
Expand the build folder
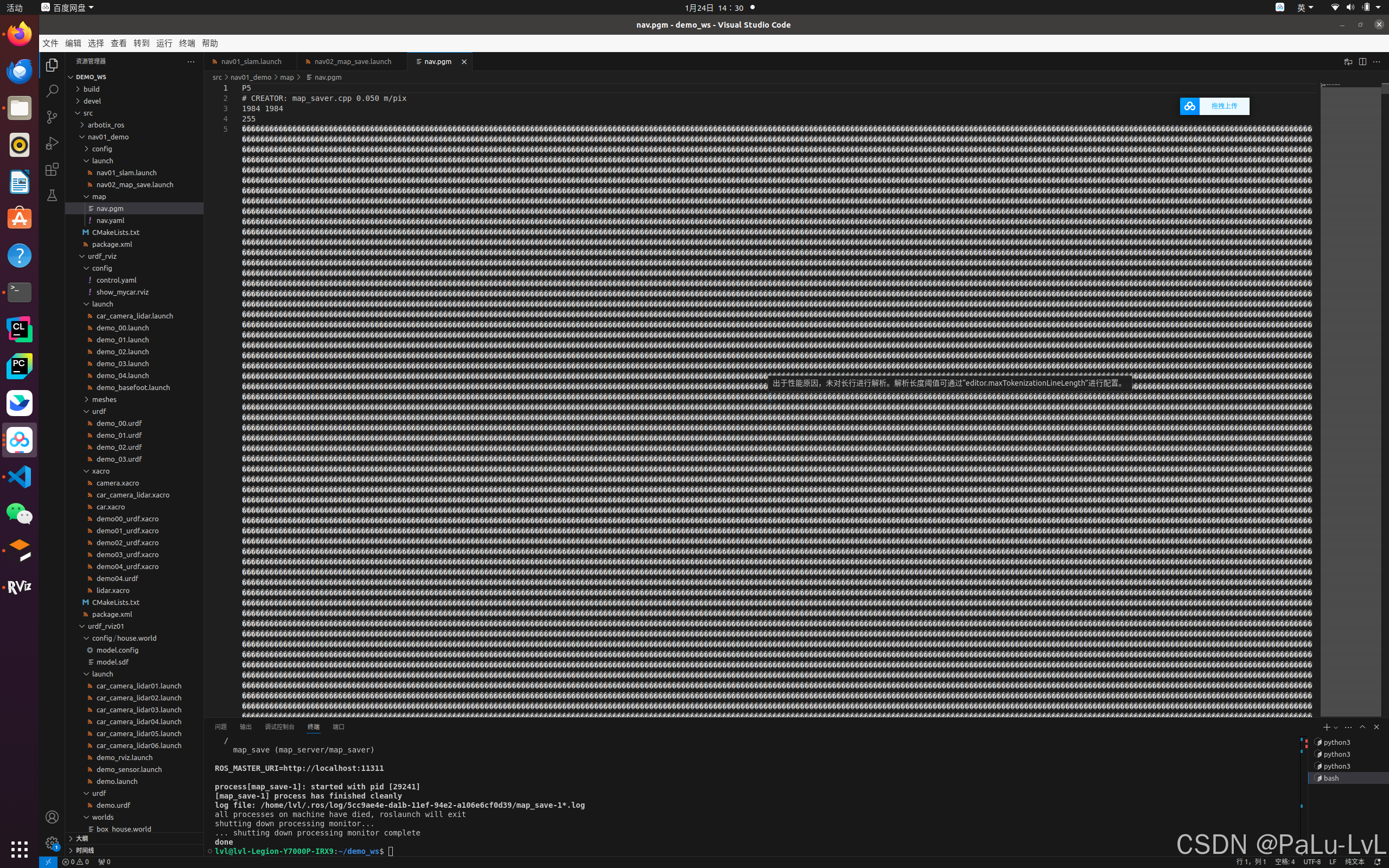click(91, 89)
